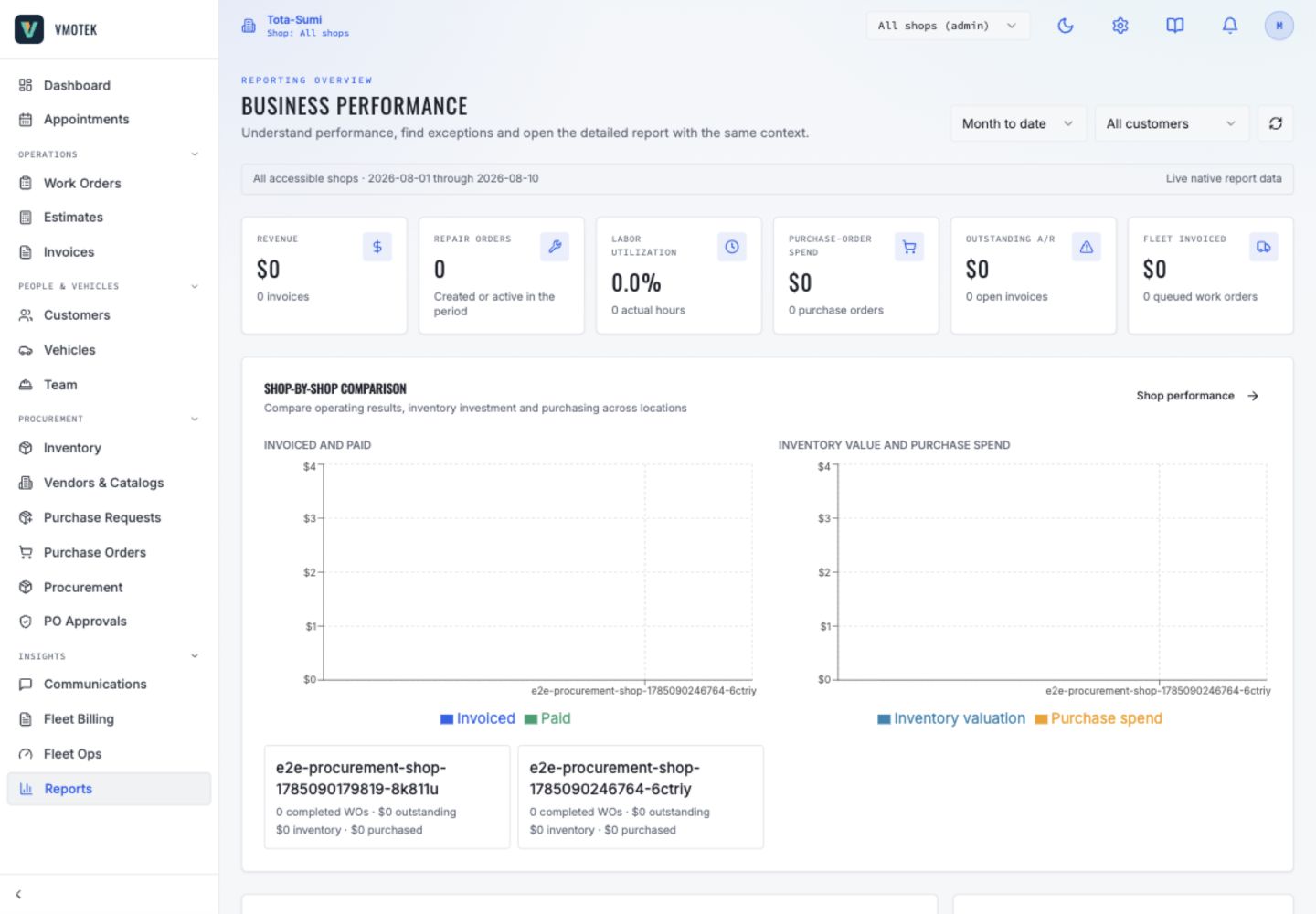Open settings via the gear icon

[x=1120, y=26]
